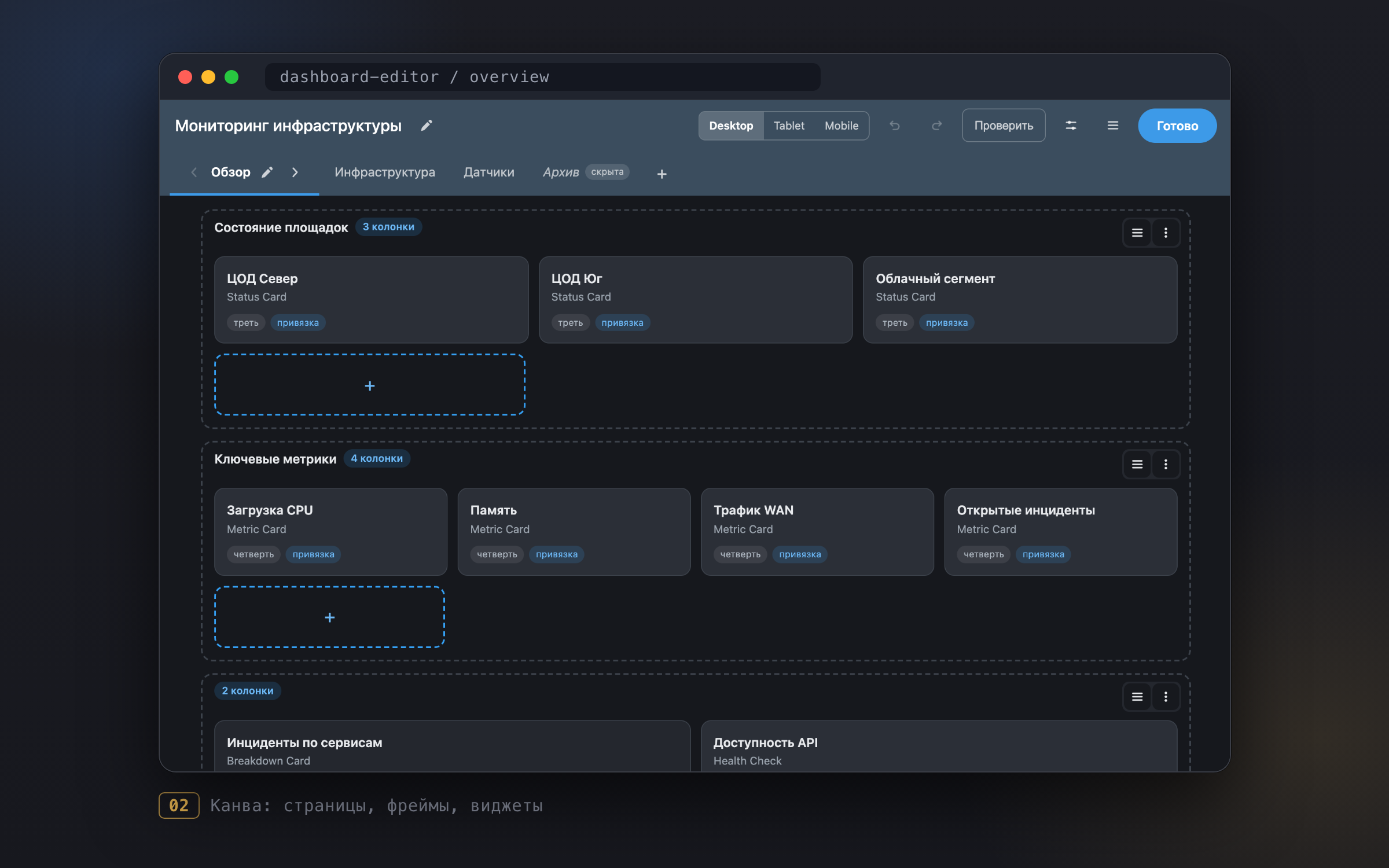Click the address bar dashboard-editor / overview
This screenshot has width=1389, height=868.
tap(542, 77)
